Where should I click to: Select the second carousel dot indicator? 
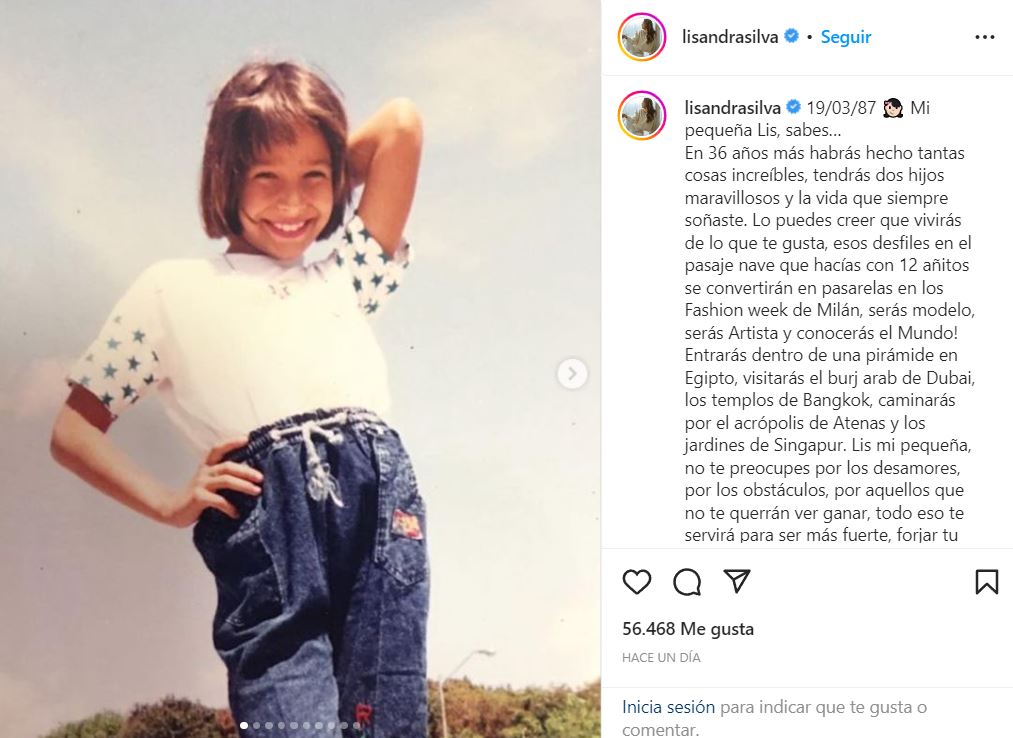[x=256, y=726]
